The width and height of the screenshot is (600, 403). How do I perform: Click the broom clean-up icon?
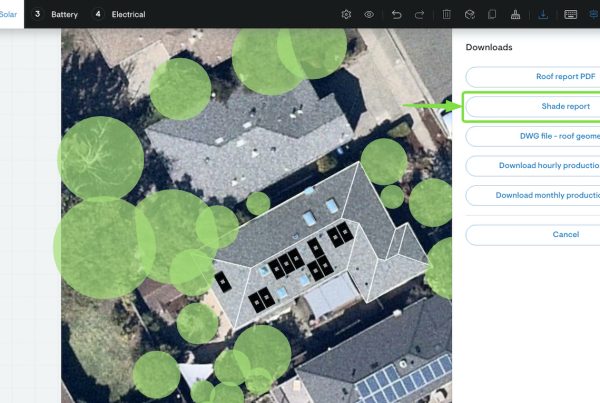(x=515, y=15)
